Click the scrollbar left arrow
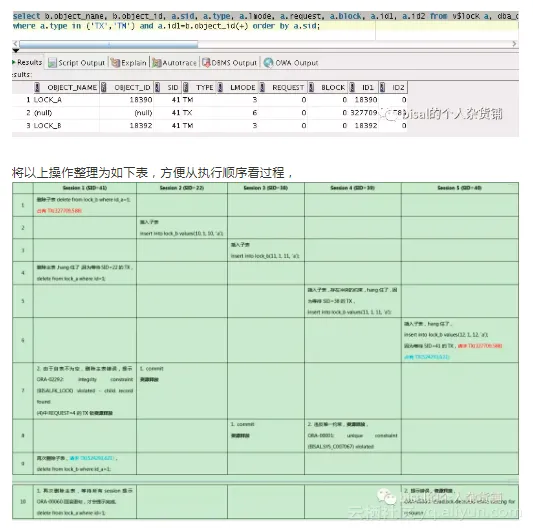 point(15,44)
